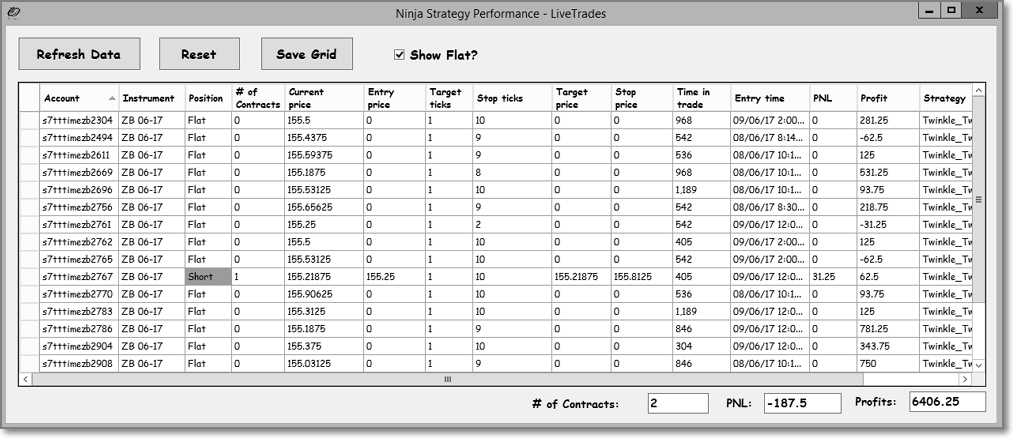Sort grid by Instrument column header
This screenshot has height=438, width=1013.
(x=148, y=98)
